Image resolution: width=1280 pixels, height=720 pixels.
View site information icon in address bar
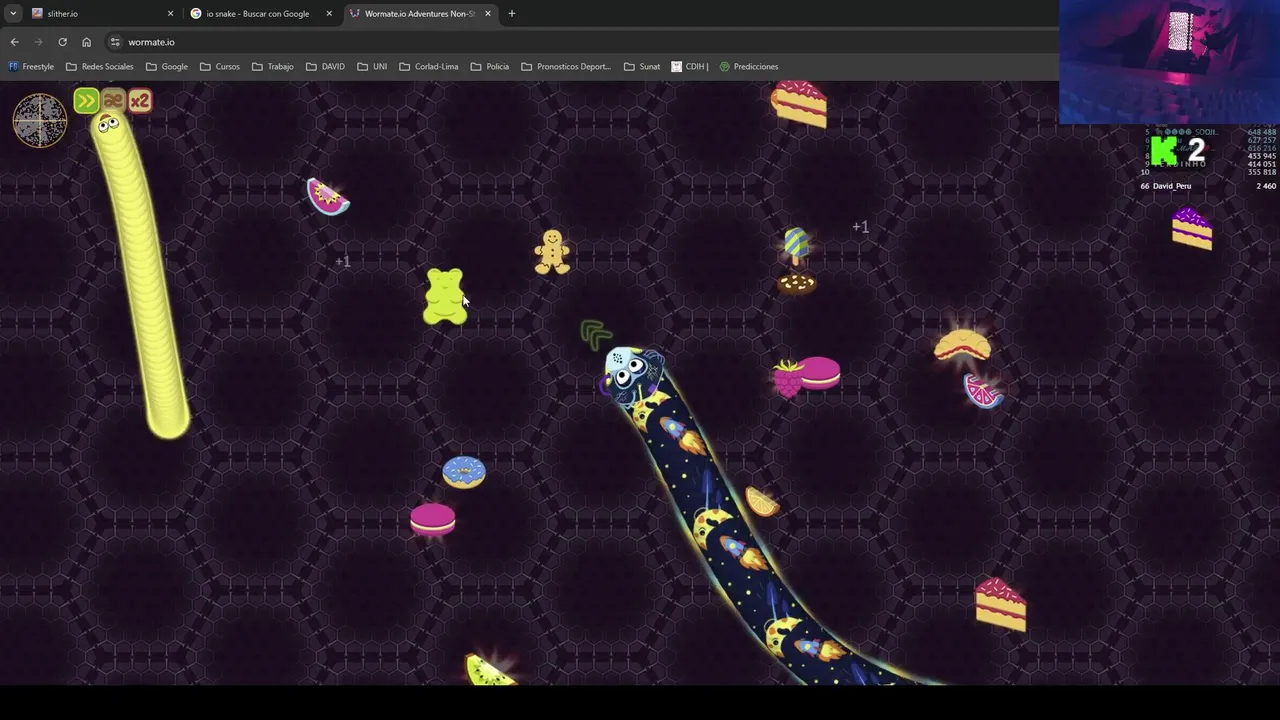pos(115,42)
